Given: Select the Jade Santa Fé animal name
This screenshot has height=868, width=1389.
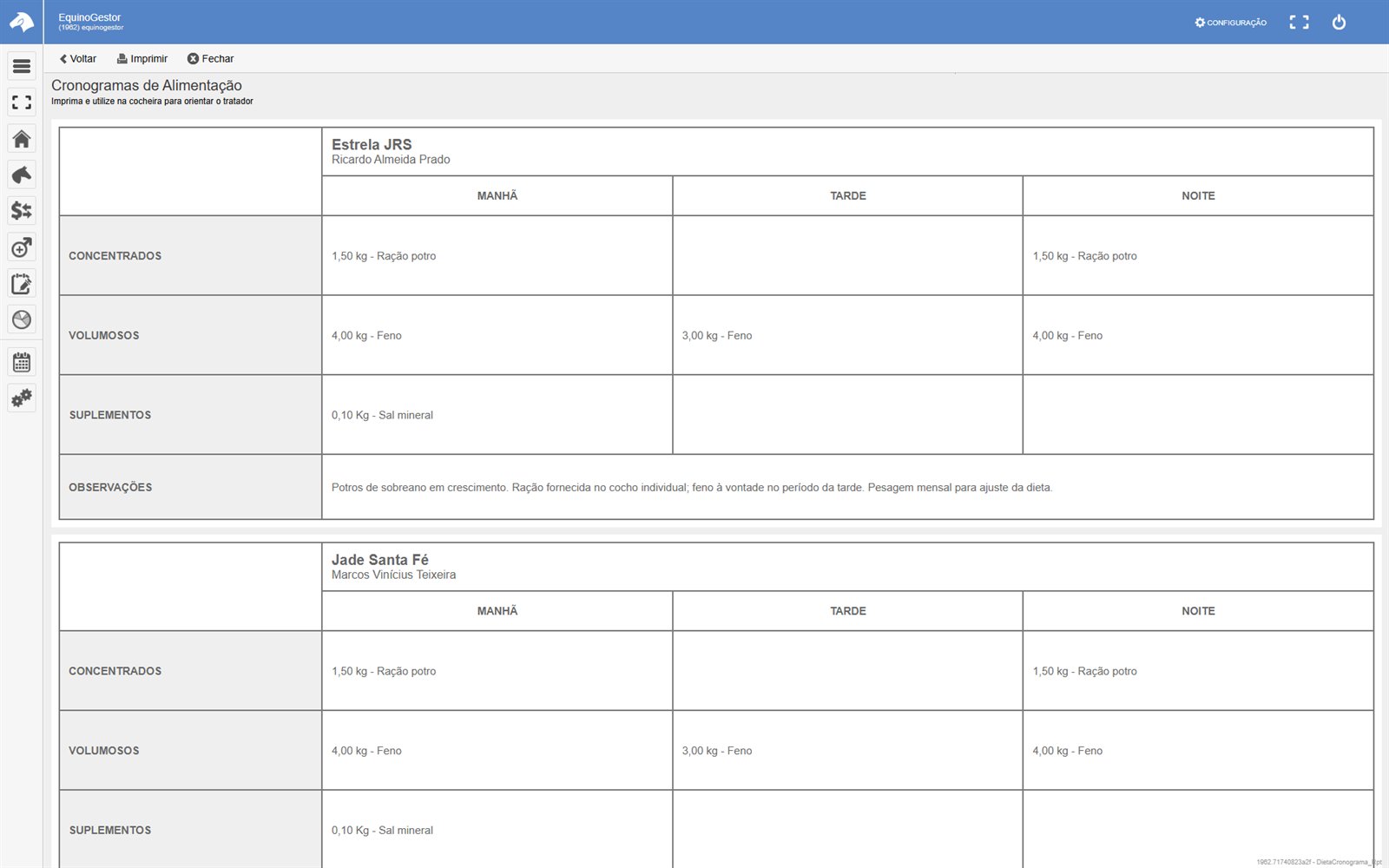Looking at the screenshot, I should [x=379, y=560].
